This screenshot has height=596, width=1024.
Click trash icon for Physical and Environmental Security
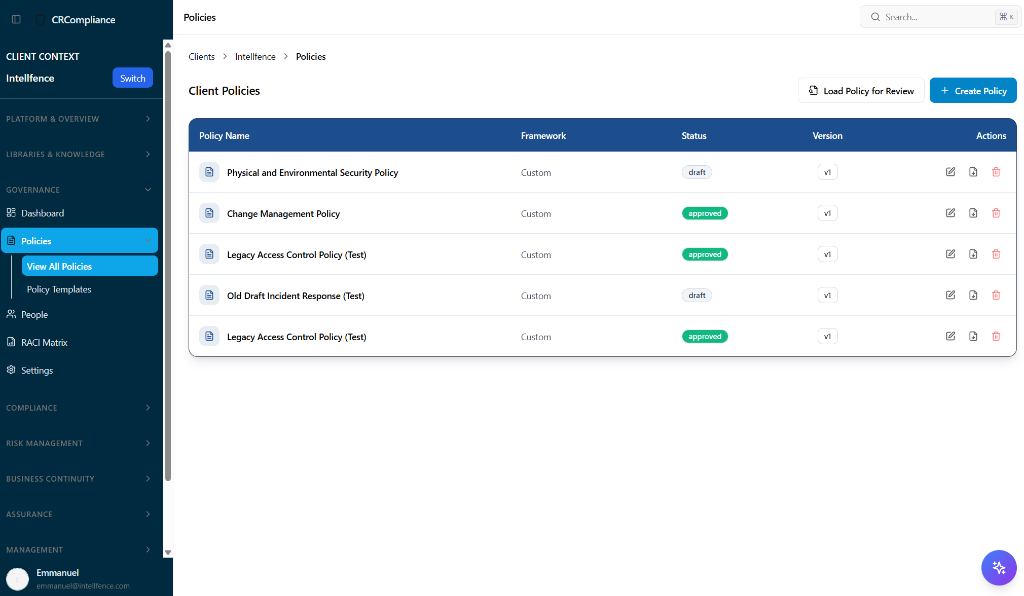tap(995, 172)
